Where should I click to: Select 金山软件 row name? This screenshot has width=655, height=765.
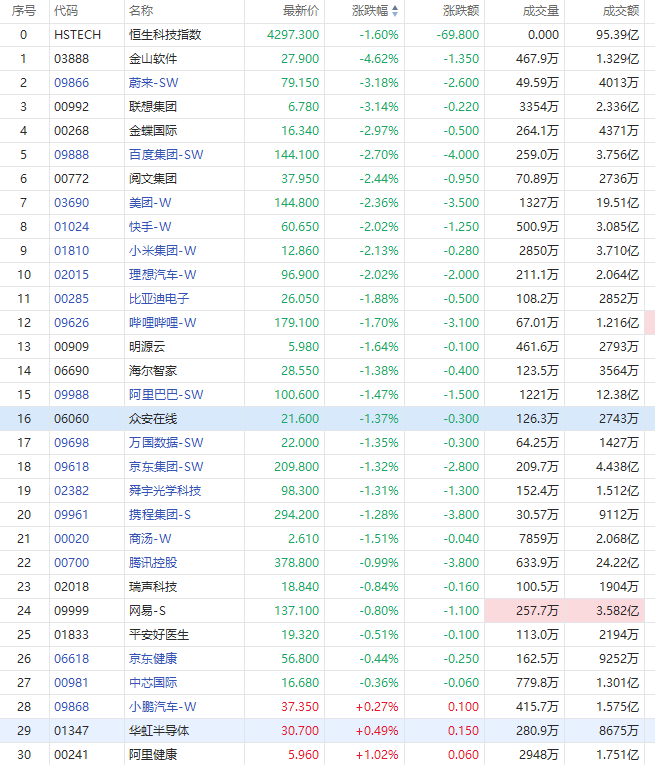click(x=153, y=59)
